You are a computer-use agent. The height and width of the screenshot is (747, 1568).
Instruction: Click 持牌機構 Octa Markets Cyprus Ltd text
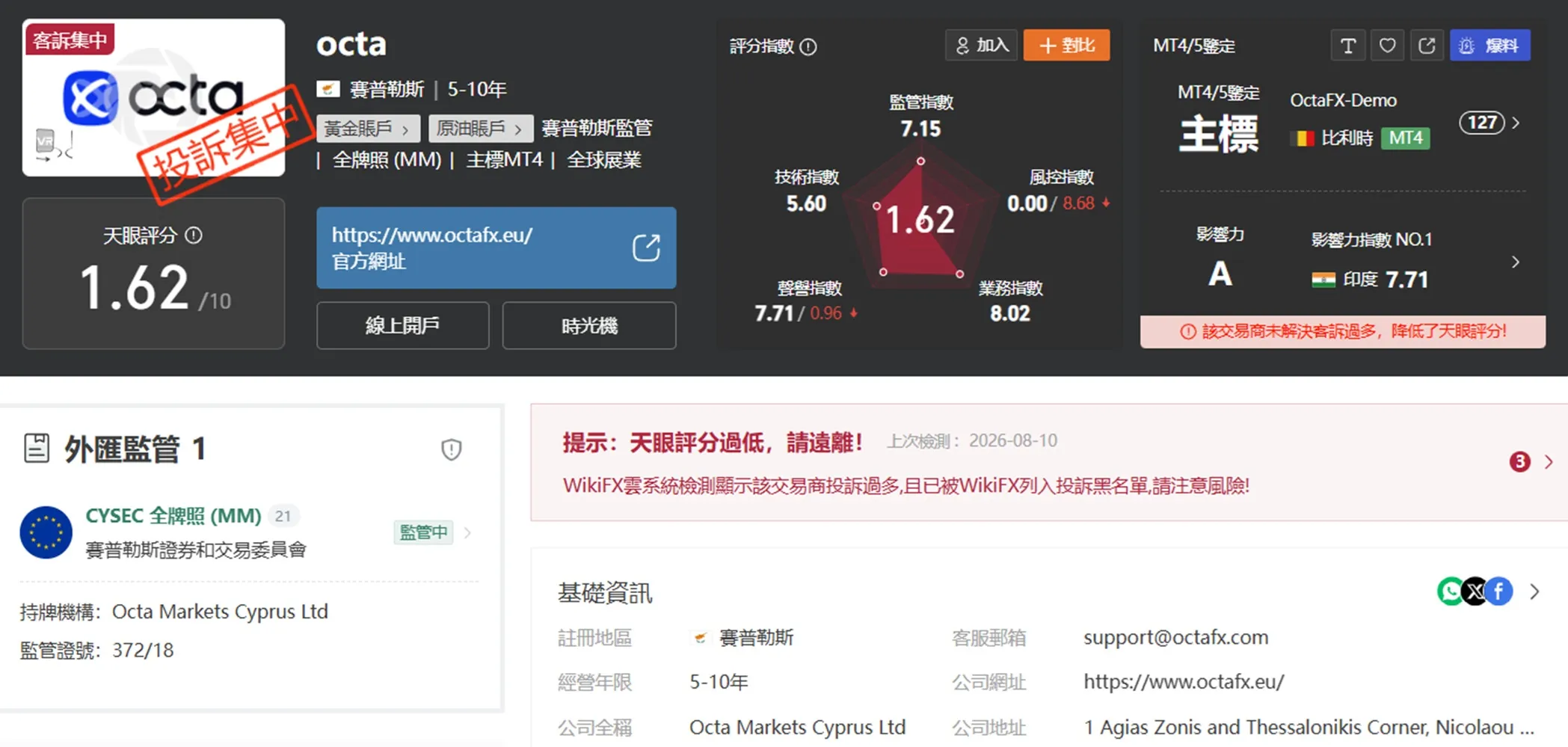click(173, 612)
